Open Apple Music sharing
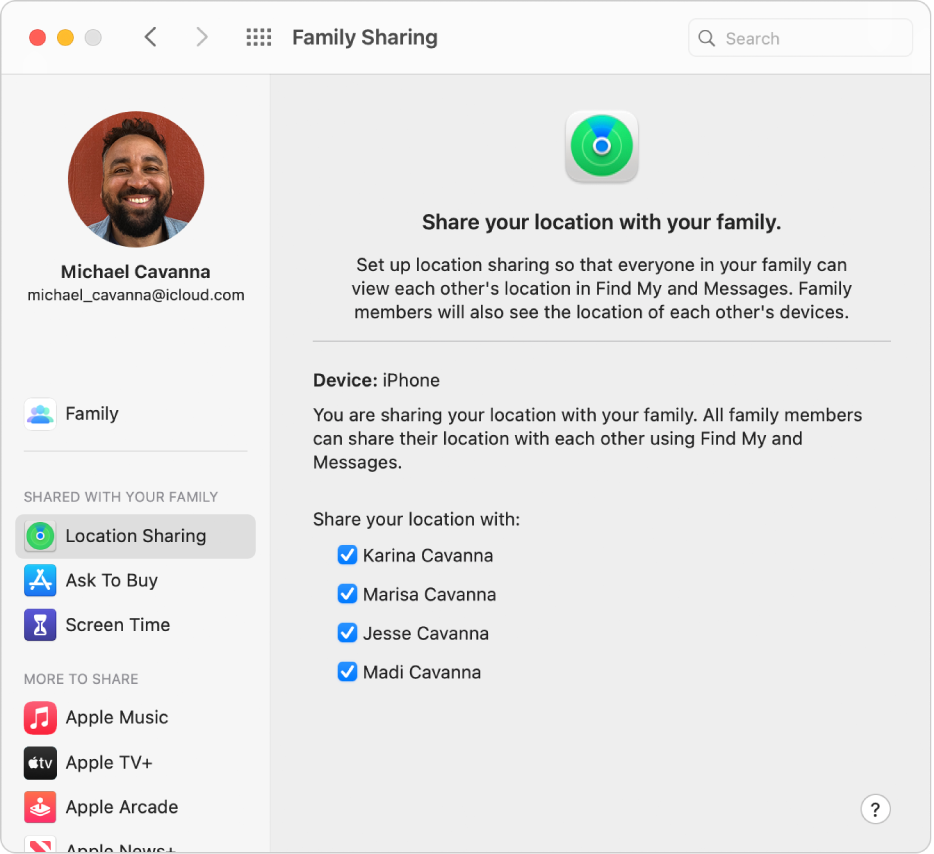The width and height of the screenshot is (934, 854). point(136,718)
